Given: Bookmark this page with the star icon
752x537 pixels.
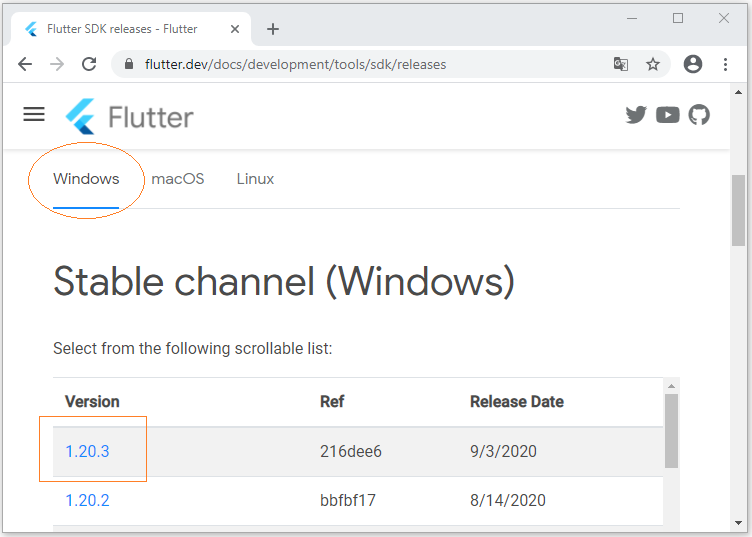Looking at the screenshot, I should click(x=653, y=64).
